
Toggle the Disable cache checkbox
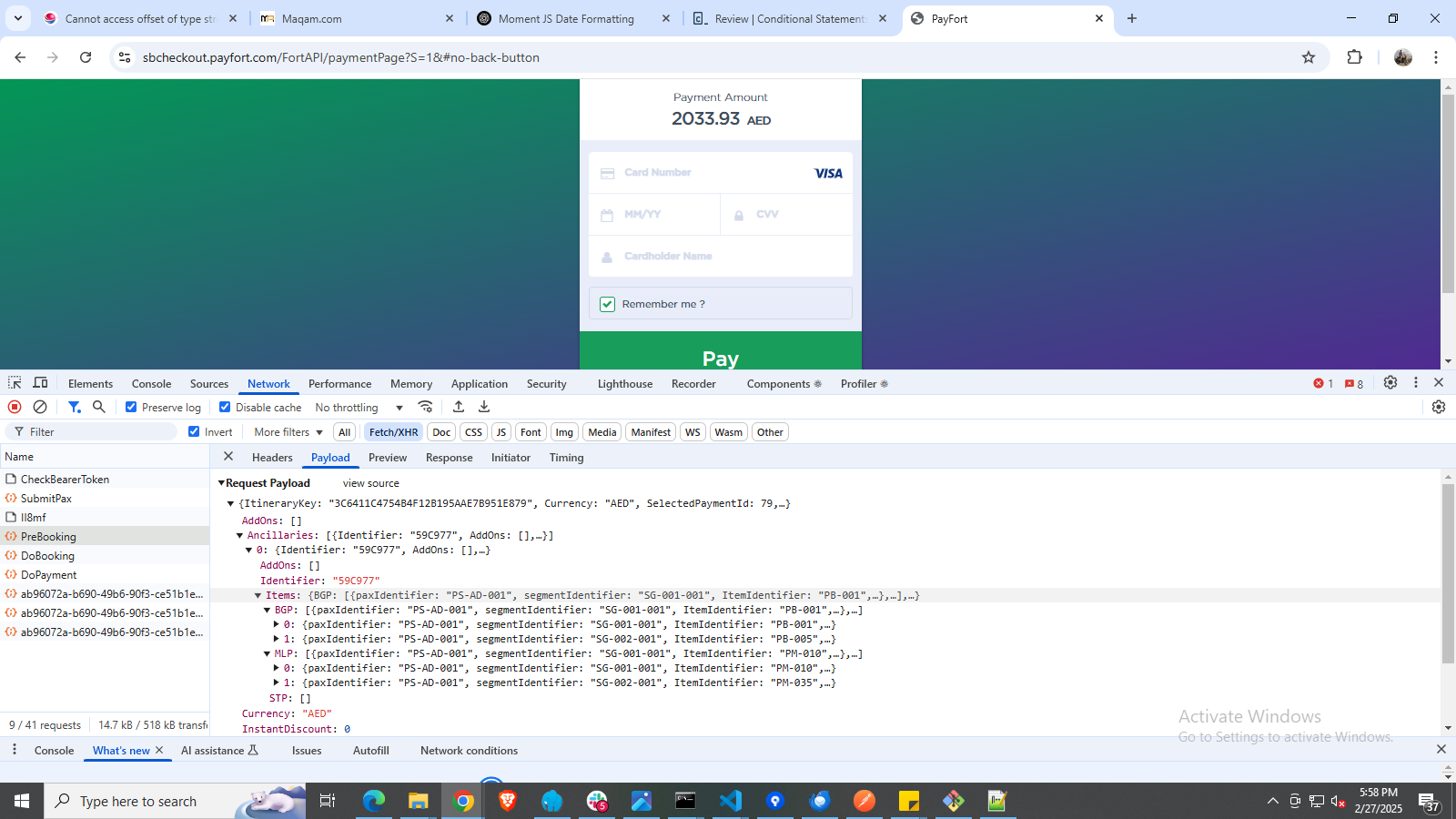225,407
